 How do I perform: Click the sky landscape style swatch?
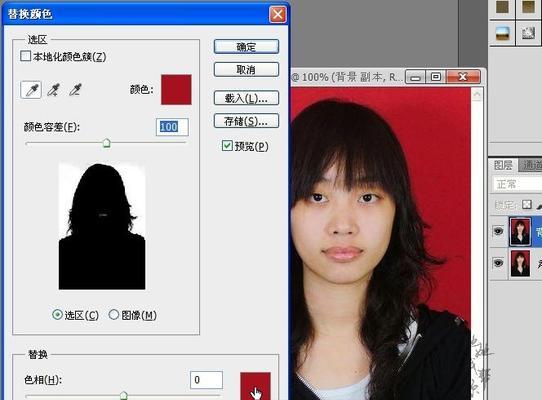(x=502, y=33)
